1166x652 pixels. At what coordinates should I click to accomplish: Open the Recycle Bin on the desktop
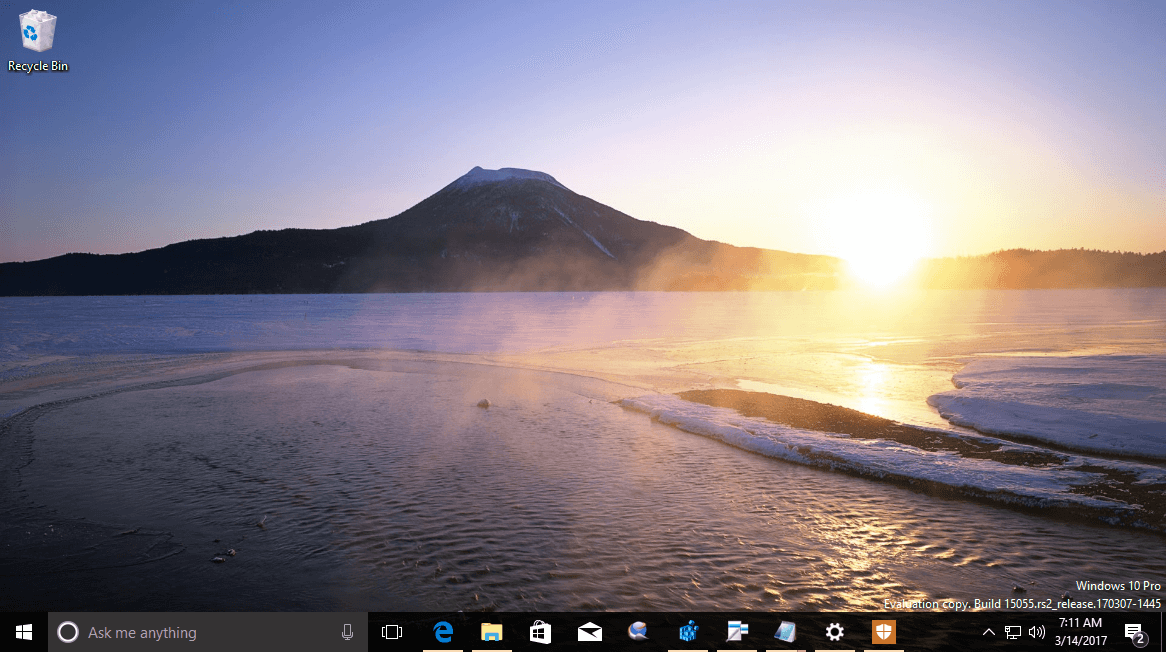coord(36,30)
